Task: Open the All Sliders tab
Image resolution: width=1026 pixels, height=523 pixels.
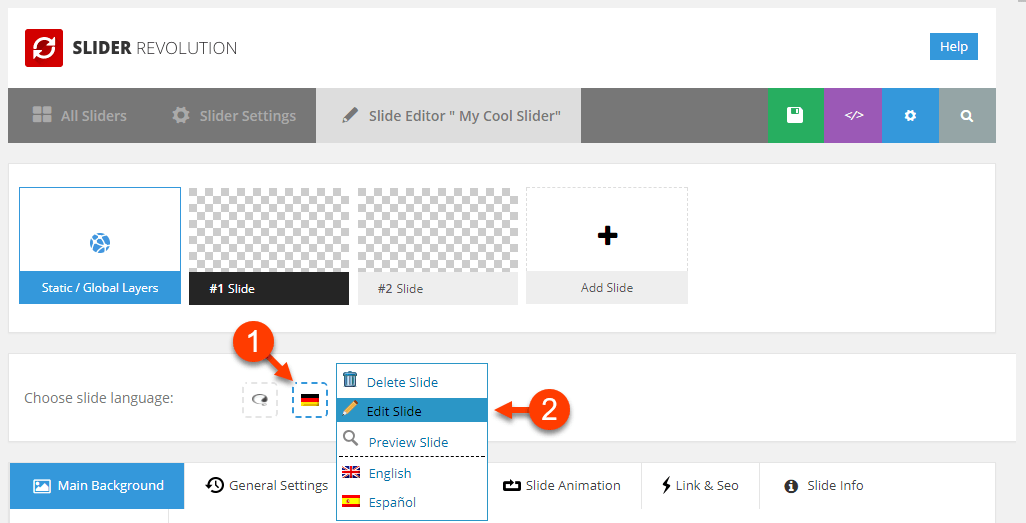Action: 80,115
